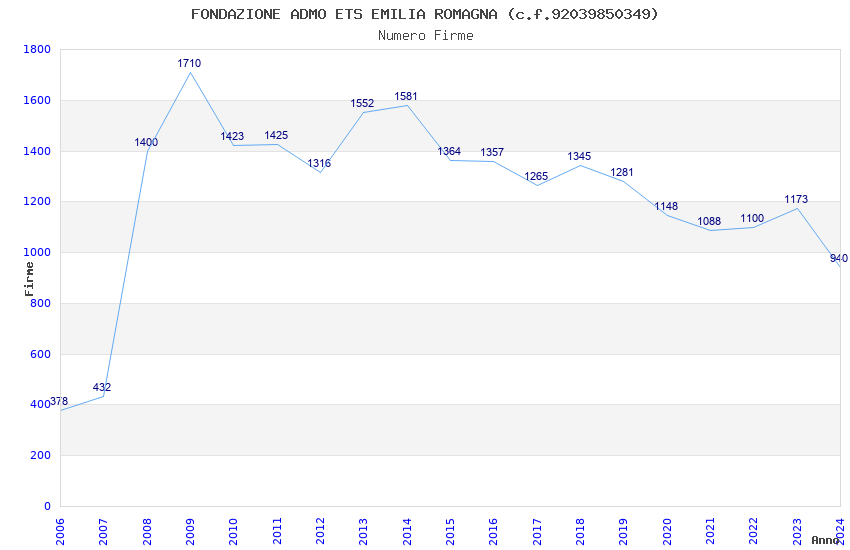Select the 1425 data label

point(276,135)
